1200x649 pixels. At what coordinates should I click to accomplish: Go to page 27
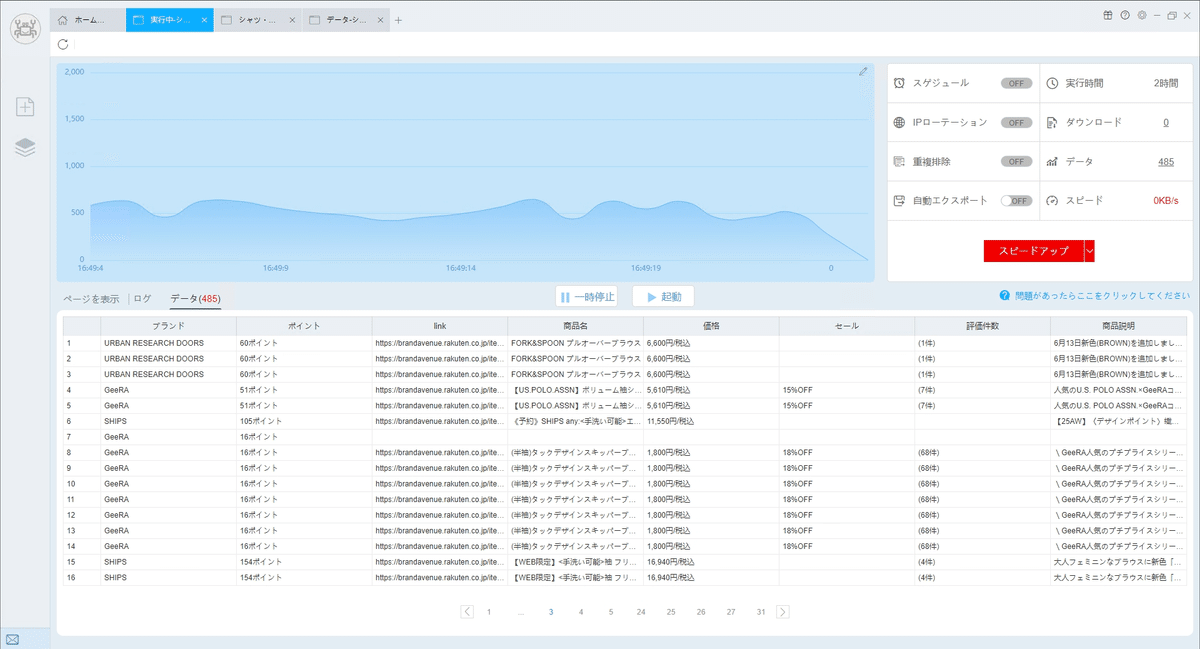(731, 611)
